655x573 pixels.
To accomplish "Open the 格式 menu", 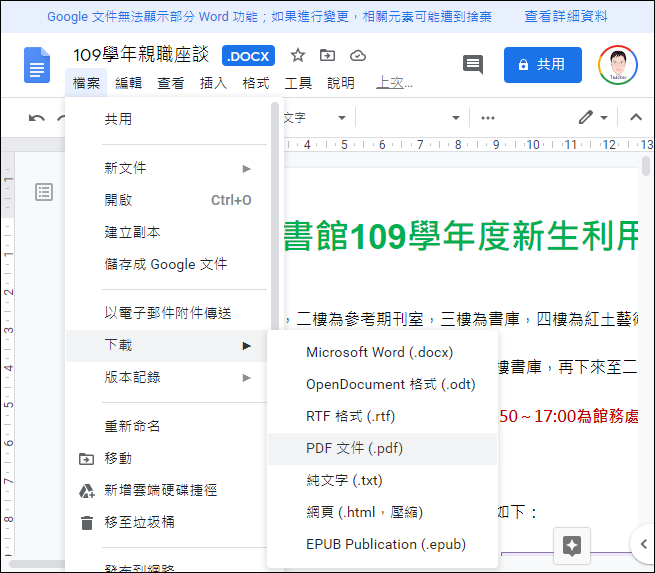I will pos(256,83).
